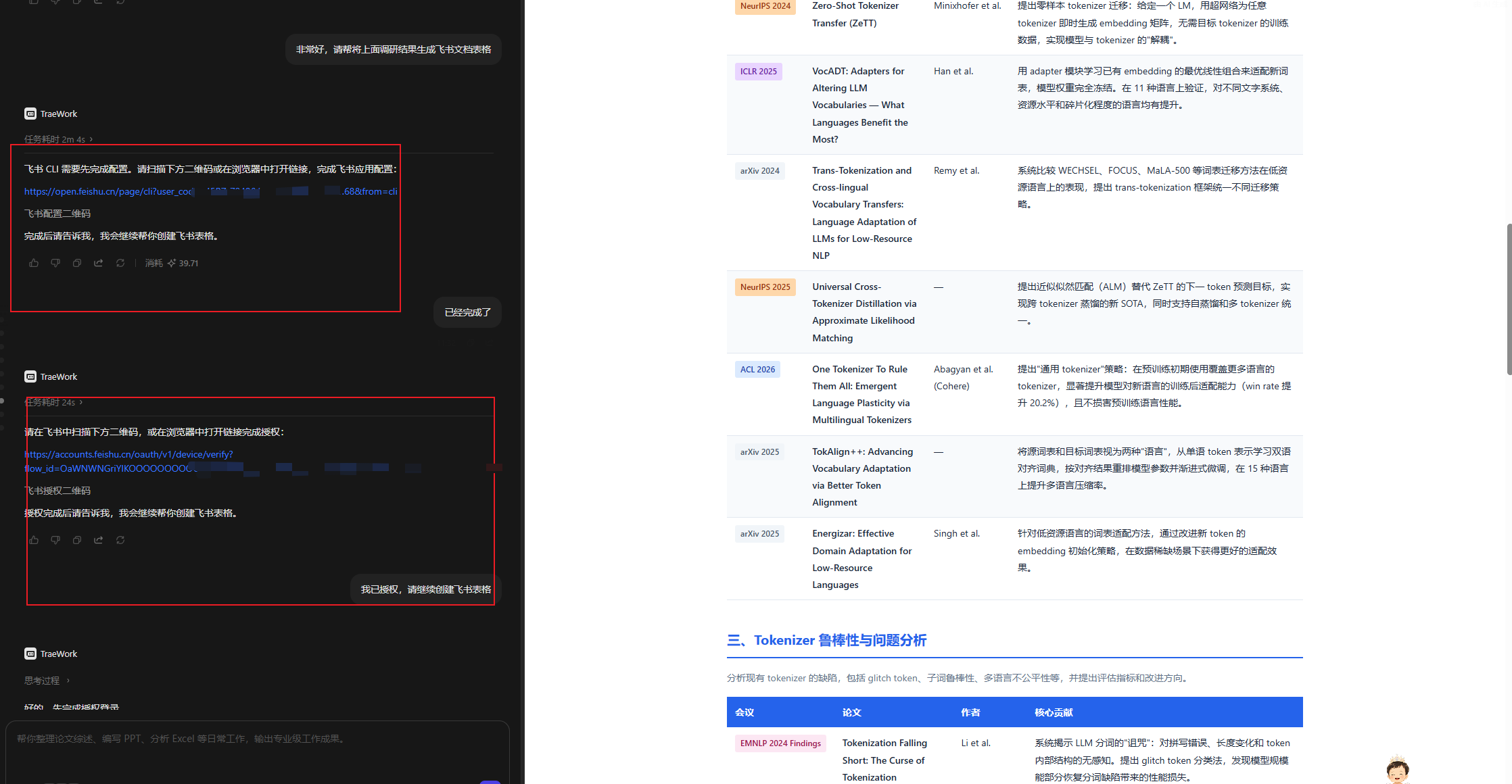
Task: Click the 会议 column header
Action: [745, 712]
